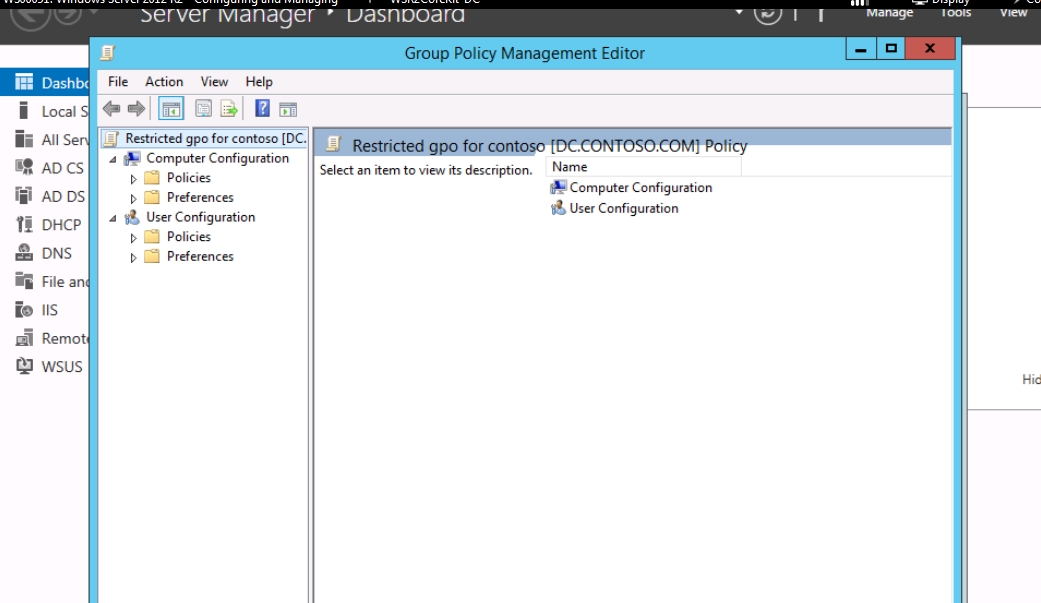Image resolution: width=1041 pixels, height=603 pixels.
Task: Expand Preferences under User Configuration
Action: [133, 257]
